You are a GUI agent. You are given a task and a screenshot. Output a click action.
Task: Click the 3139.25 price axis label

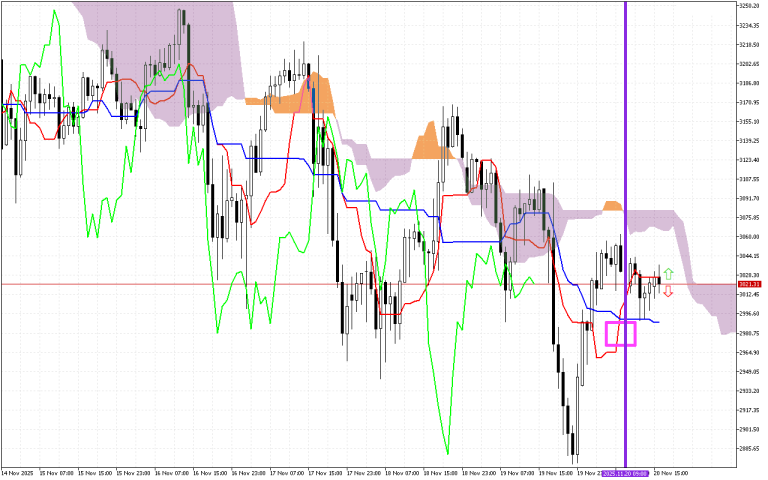pyautogui.click(x=749, y=141)
